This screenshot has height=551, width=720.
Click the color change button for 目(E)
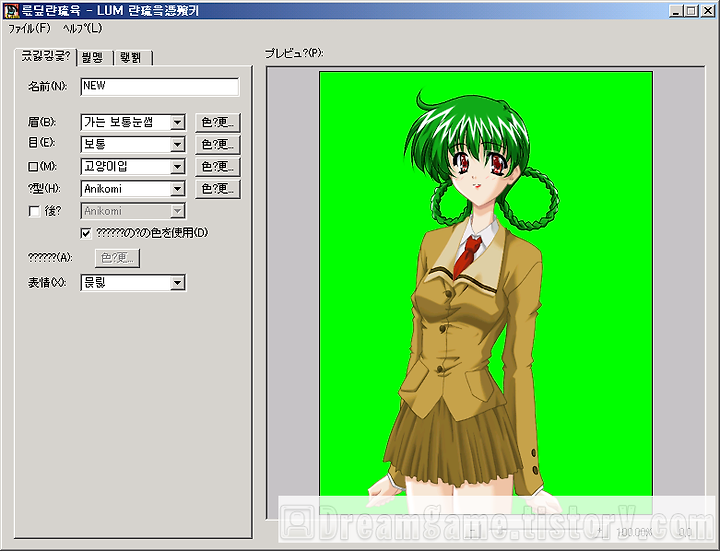tap(218, 144)
